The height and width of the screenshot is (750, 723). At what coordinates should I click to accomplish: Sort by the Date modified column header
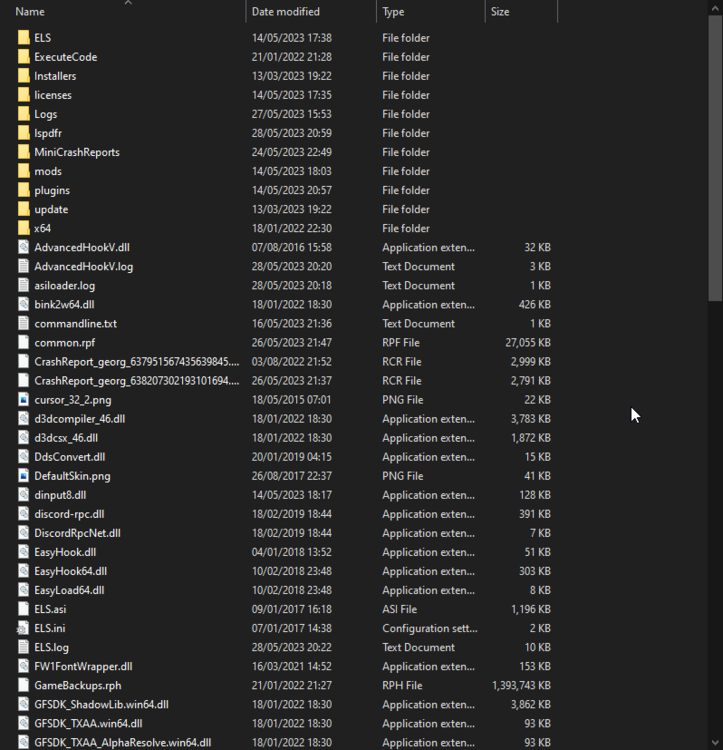pos(285,11)
